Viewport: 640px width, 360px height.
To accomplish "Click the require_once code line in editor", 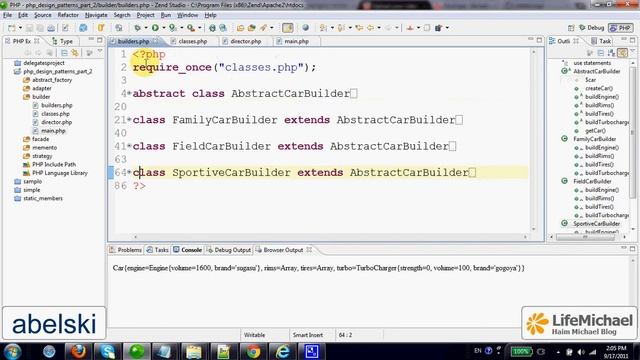I will click(224, 67).
